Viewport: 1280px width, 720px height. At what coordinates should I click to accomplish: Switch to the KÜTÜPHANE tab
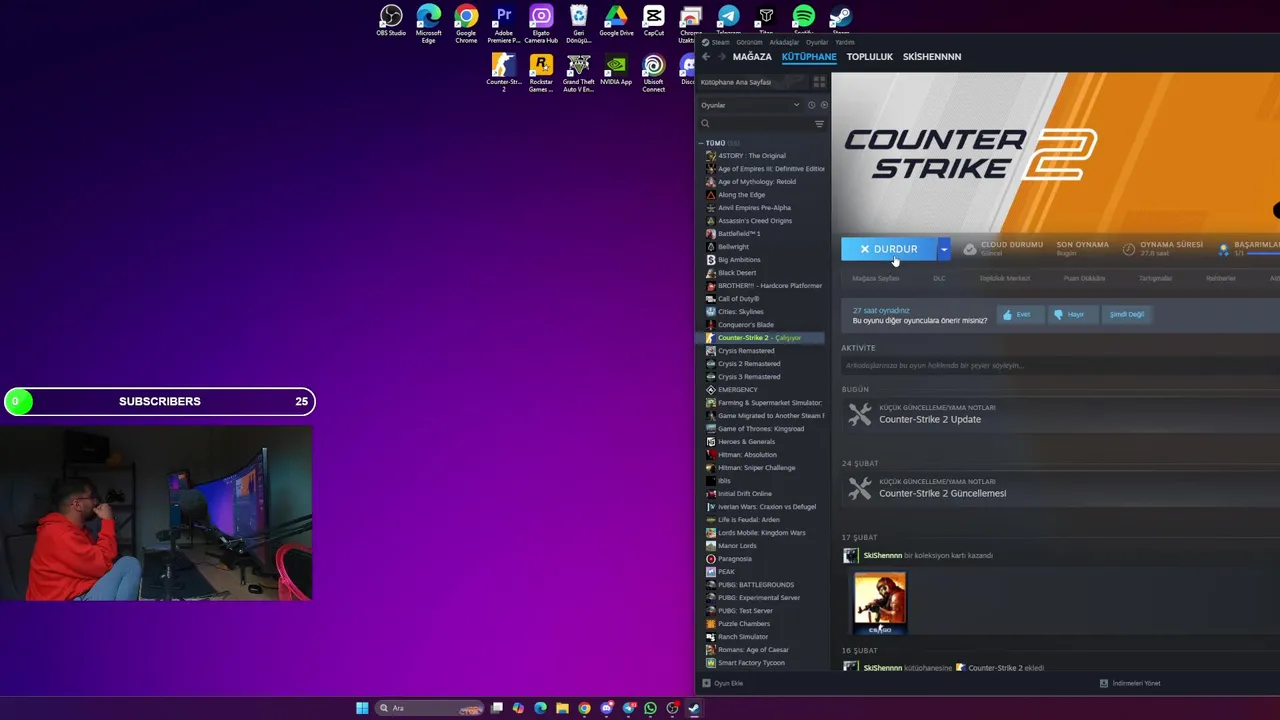click(x=809, y=57)
